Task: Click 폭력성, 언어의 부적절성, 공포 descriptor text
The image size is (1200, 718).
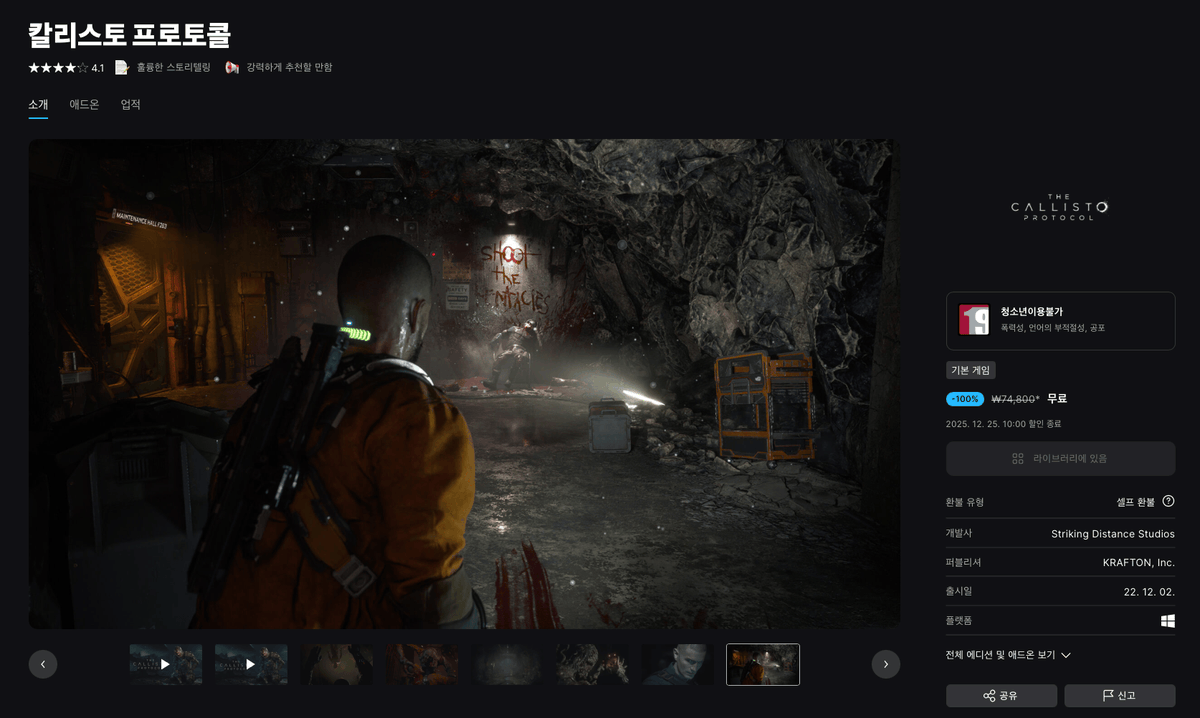Action: click(x=1052, y=328)
